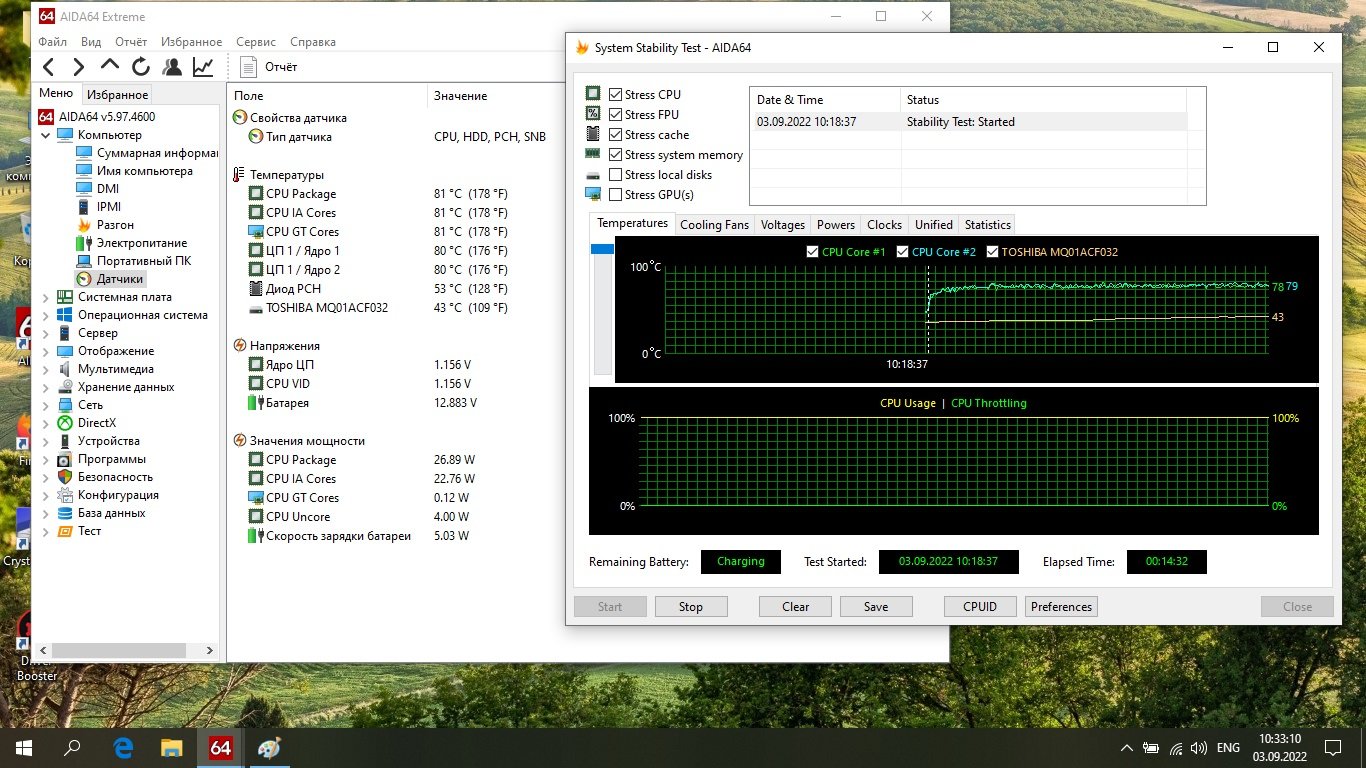Expand the Операционная система node
Screen dimensions: 1366x768
pos(45,315)
